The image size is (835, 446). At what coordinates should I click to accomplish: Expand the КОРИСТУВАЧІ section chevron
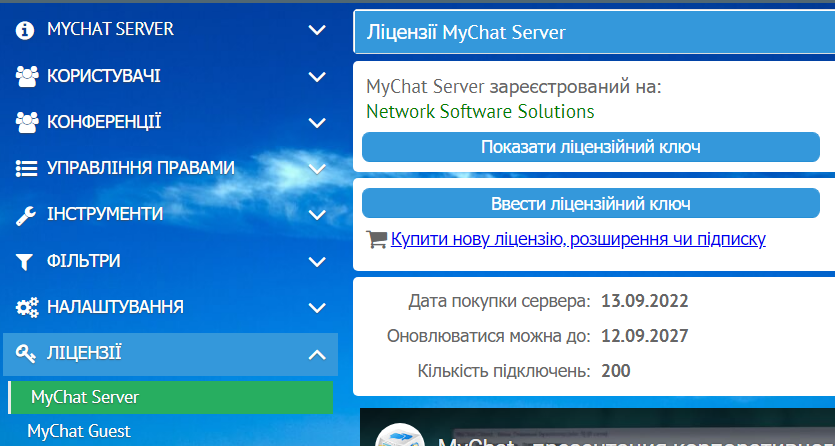317,77
